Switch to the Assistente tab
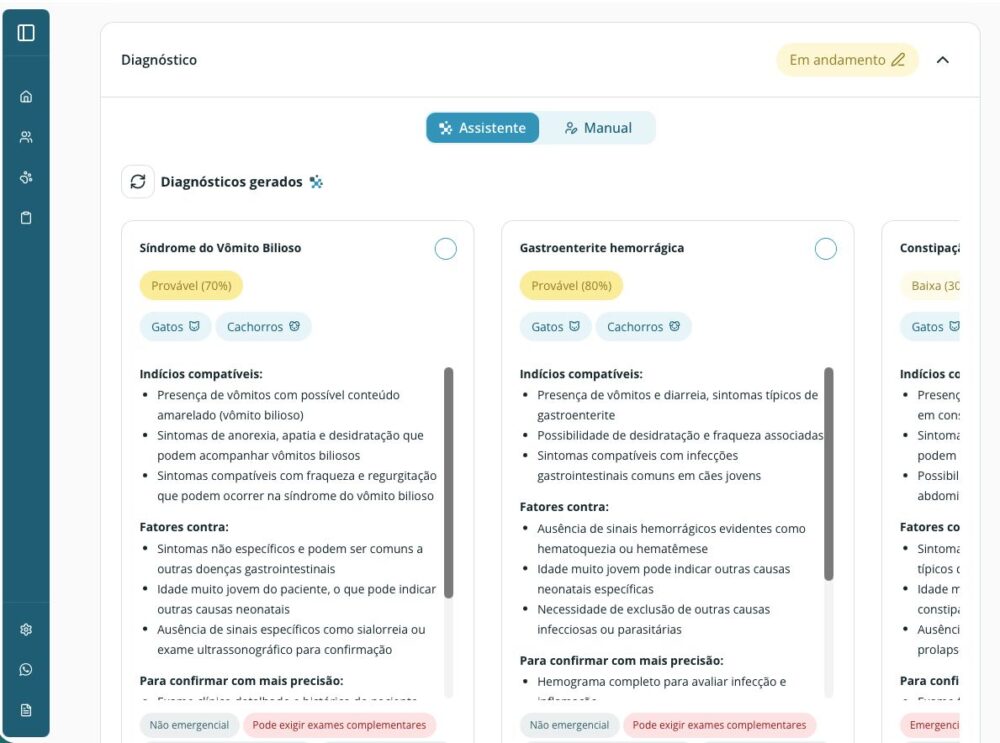 tap(483, 128)
